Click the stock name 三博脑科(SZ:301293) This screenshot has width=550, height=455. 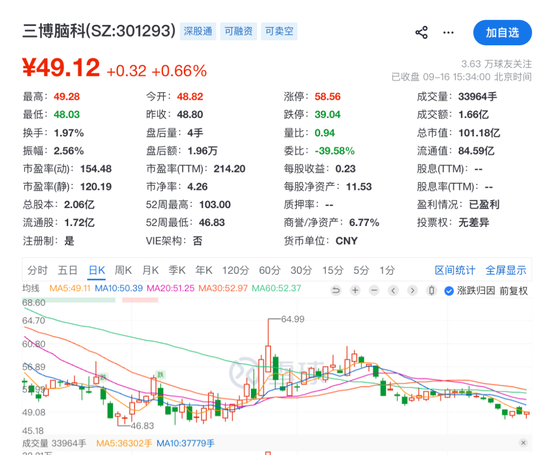coord(99,31)
